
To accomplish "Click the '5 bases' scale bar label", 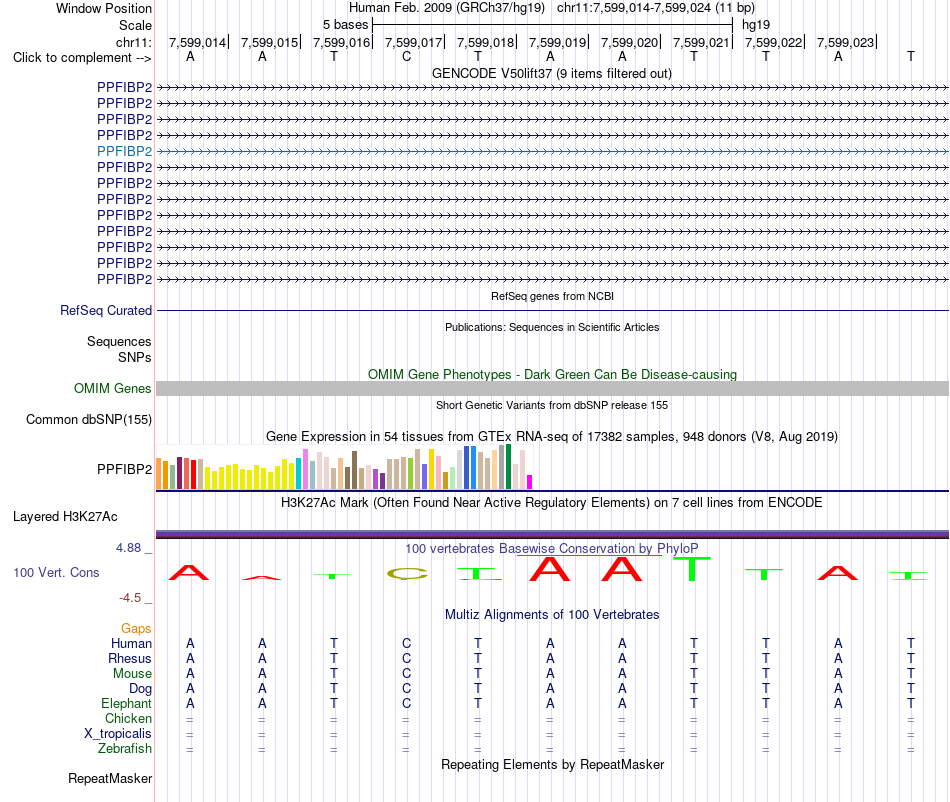I will tap(345, 25).
